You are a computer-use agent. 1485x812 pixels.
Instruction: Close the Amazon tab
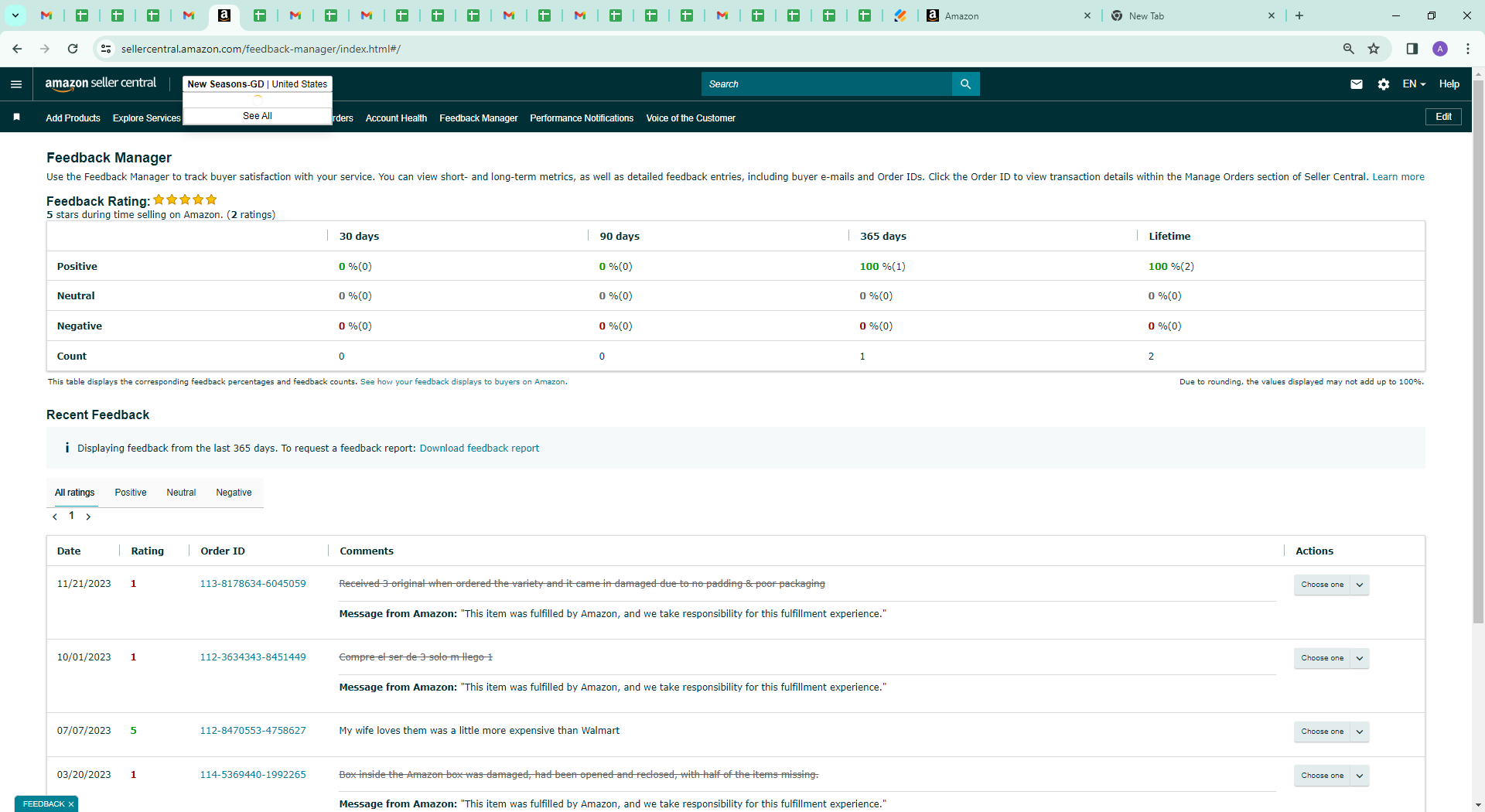pos(1087,15)
